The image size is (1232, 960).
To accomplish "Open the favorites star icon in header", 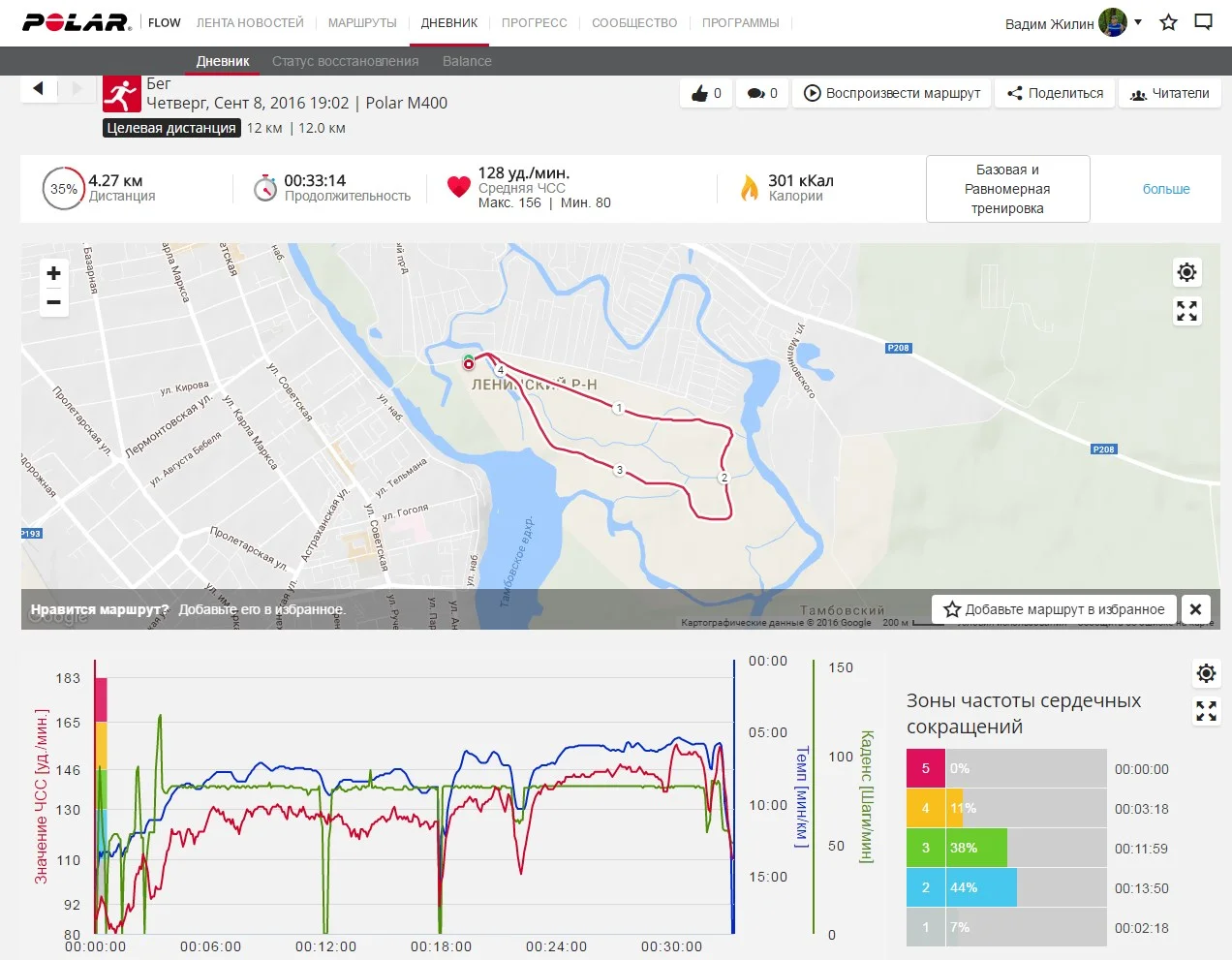I will [1169, 22].
